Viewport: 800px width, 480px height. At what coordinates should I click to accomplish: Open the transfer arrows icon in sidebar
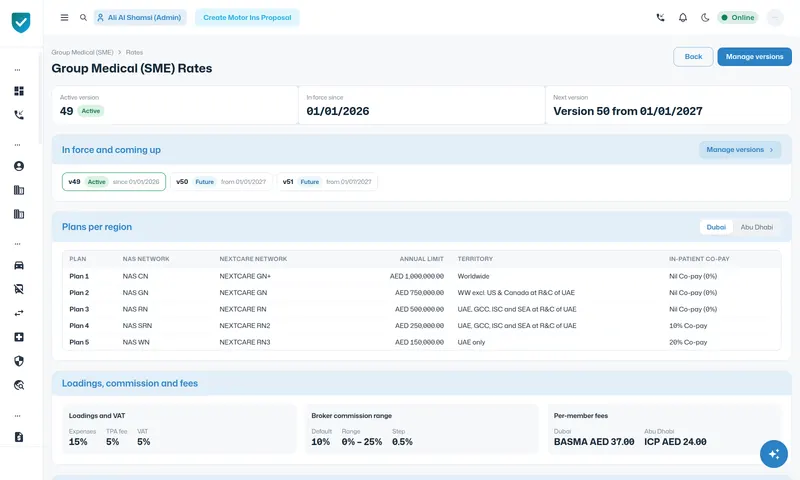(19, 313)
